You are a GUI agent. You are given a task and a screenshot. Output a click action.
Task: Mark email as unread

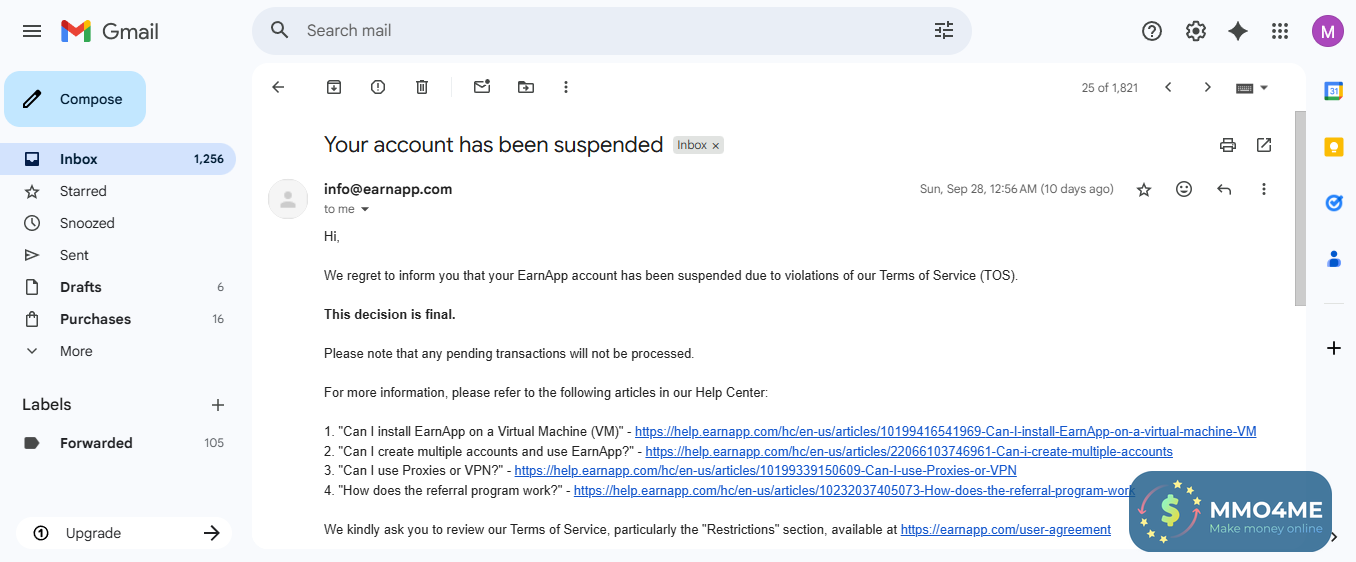(x=482, y=87)
